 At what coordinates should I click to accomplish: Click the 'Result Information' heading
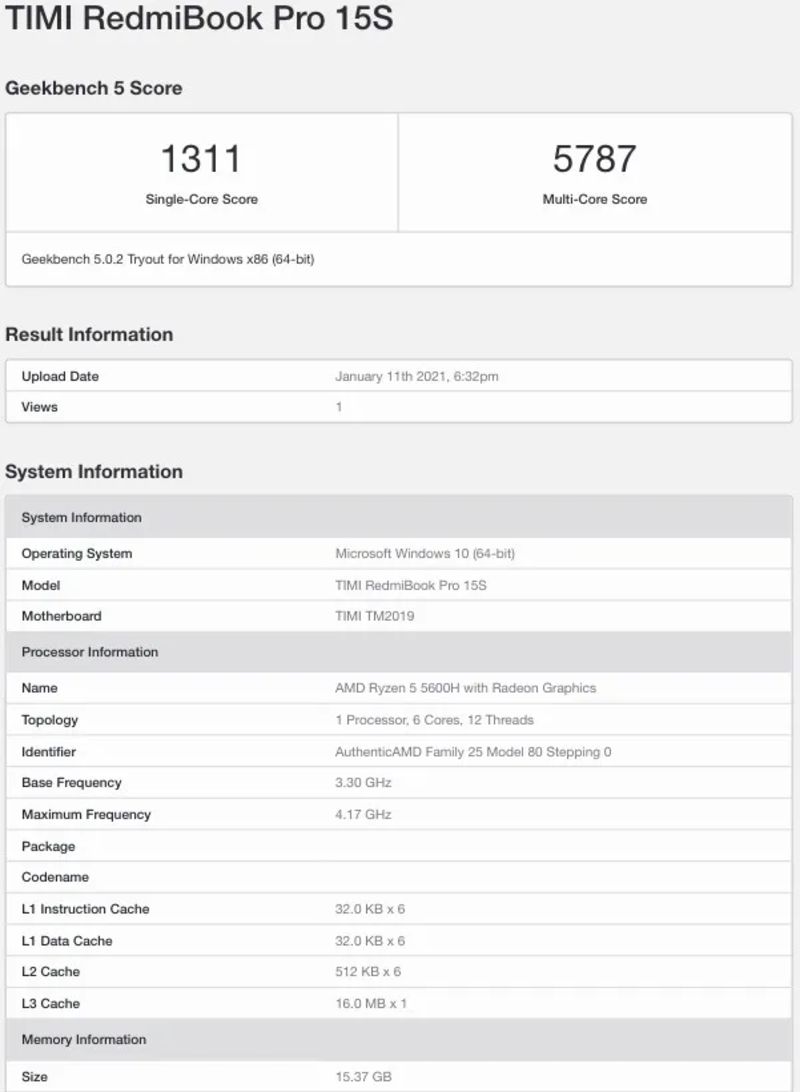pyautogui.click(x=89, y=334)
